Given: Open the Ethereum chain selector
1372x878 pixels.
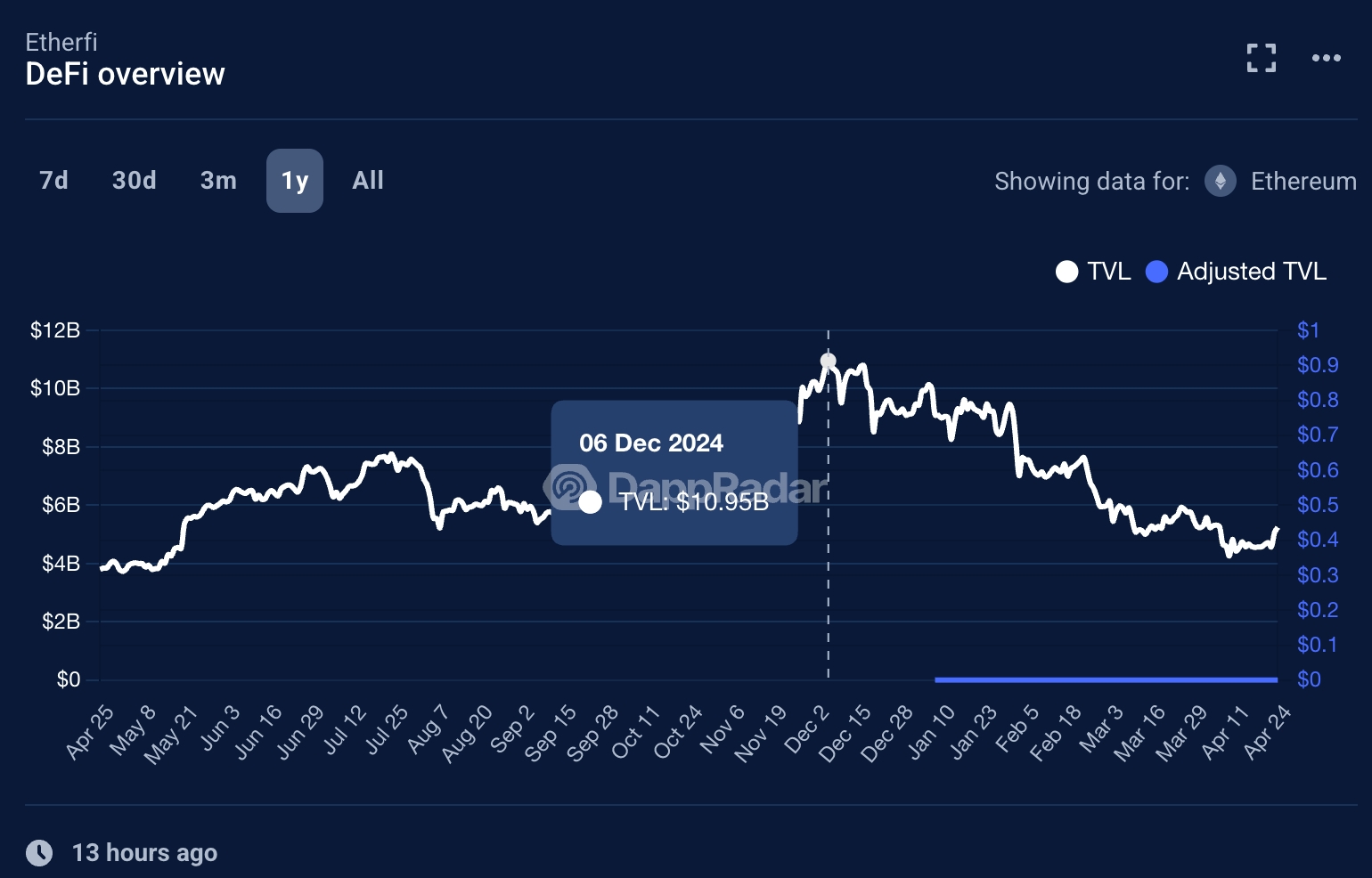Looking at the screenshot, I should tap(1280, 181).
